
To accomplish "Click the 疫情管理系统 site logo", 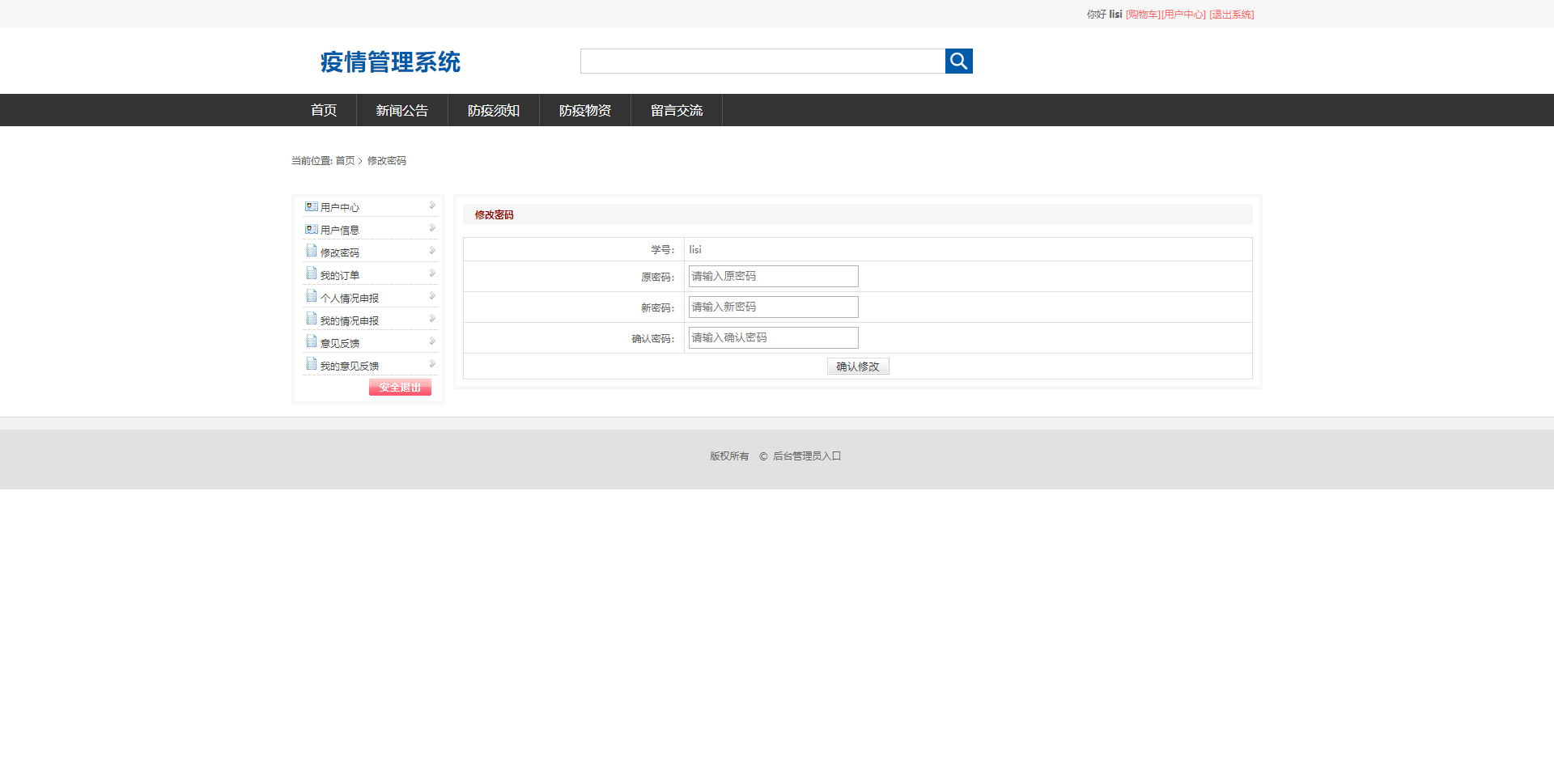I will click(x=390, y=61).
